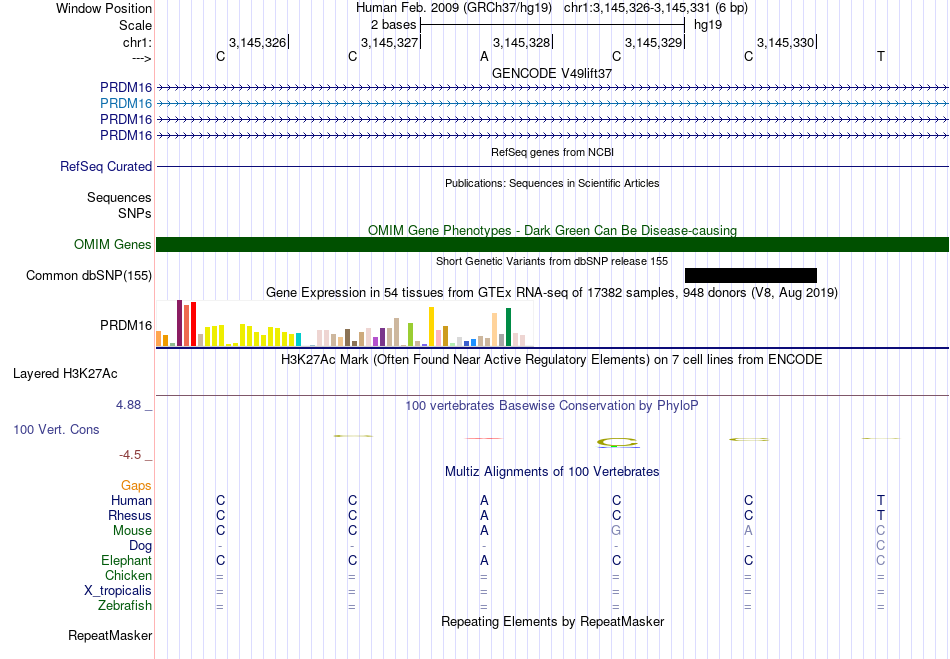This screenshot has height=659, width=950.
Task: Click the purple GTEx expression bar
Action: (x=382, y=337)
